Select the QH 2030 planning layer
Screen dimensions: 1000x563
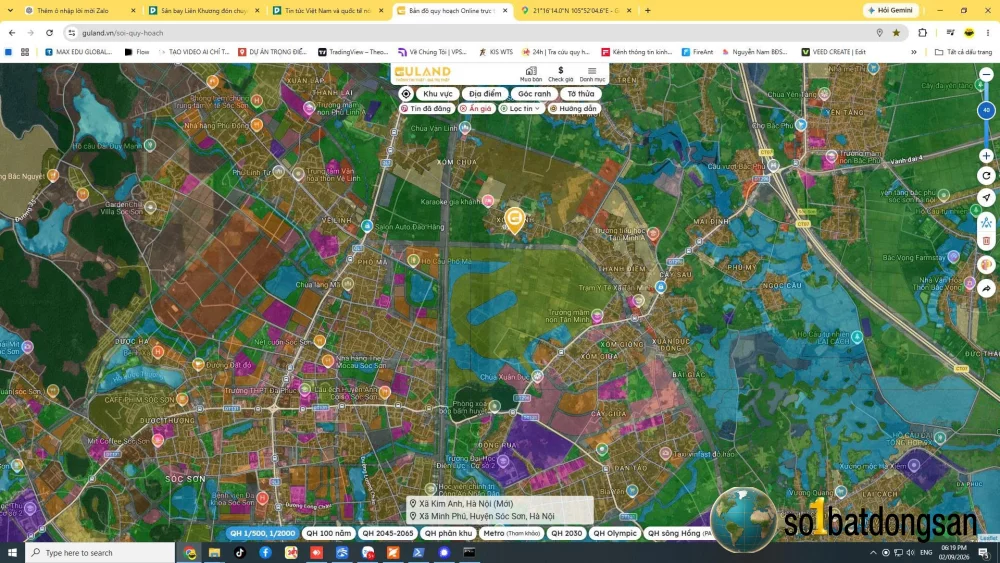566,533
